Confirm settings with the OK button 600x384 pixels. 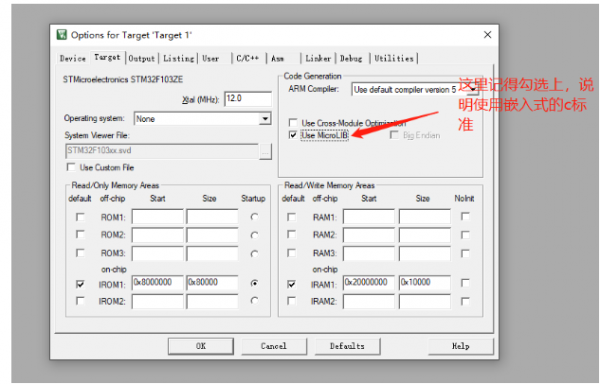pyautogui.click(x=201, y=346)
